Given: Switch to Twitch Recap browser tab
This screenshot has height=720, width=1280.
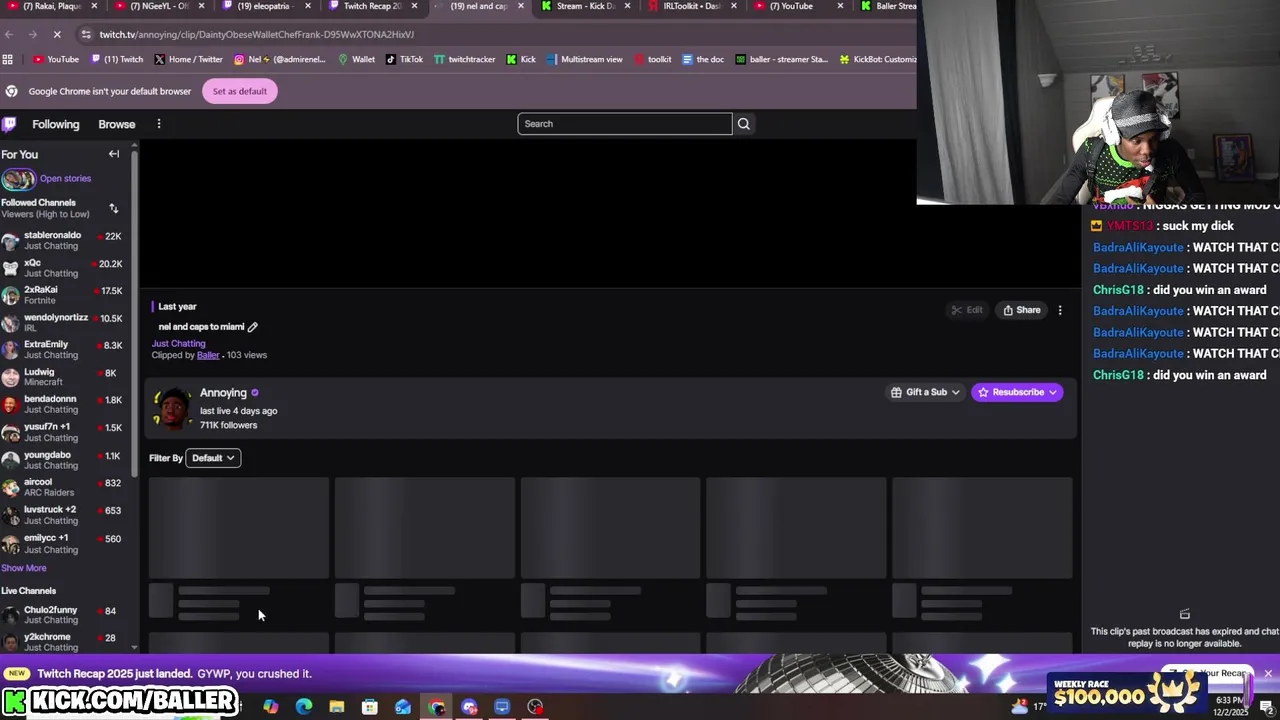Looking at the screenshot, I should coord(373,6).
